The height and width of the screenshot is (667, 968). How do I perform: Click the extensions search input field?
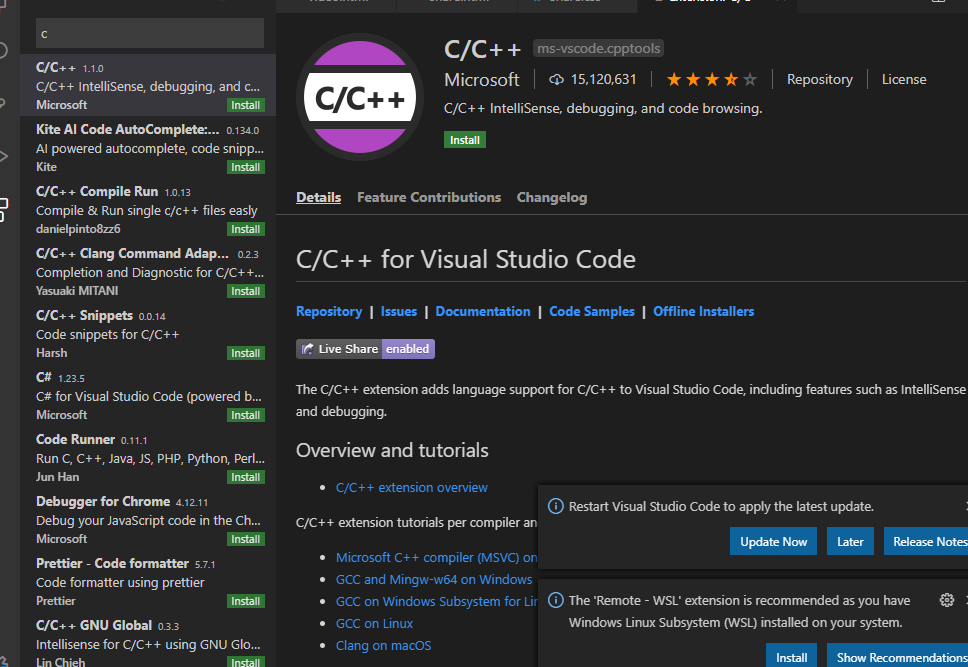(150, 33)
